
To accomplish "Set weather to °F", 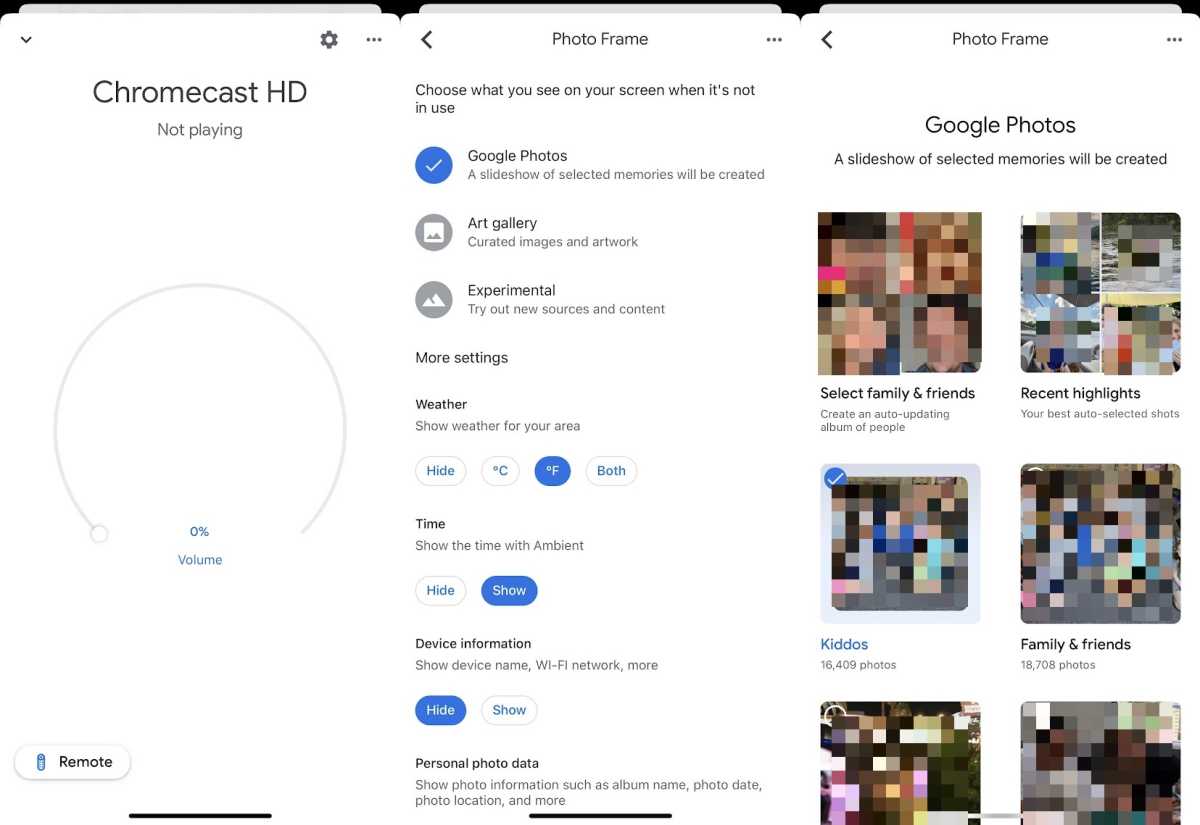I will pos(552,471).
